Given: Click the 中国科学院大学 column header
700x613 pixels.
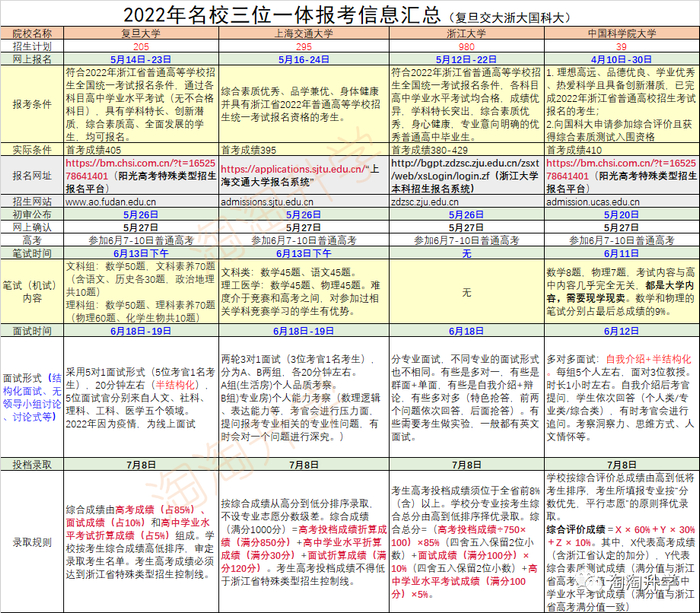Looking at the screenshot, I should [x=621, y=33].
